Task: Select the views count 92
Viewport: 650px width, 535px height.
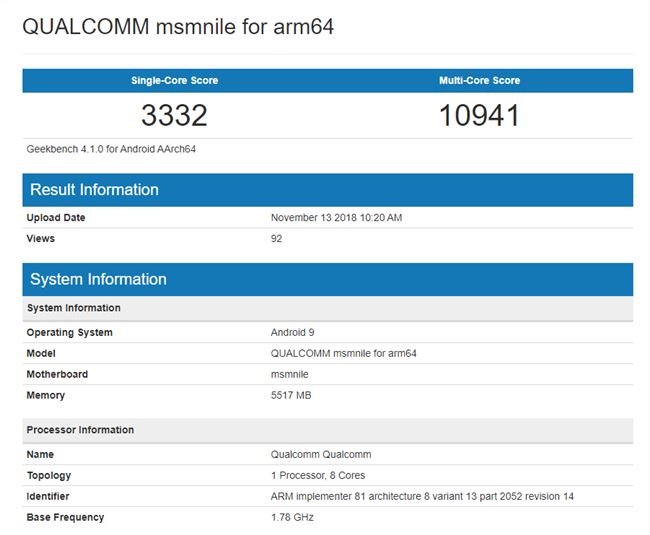Action: point(276,239)
